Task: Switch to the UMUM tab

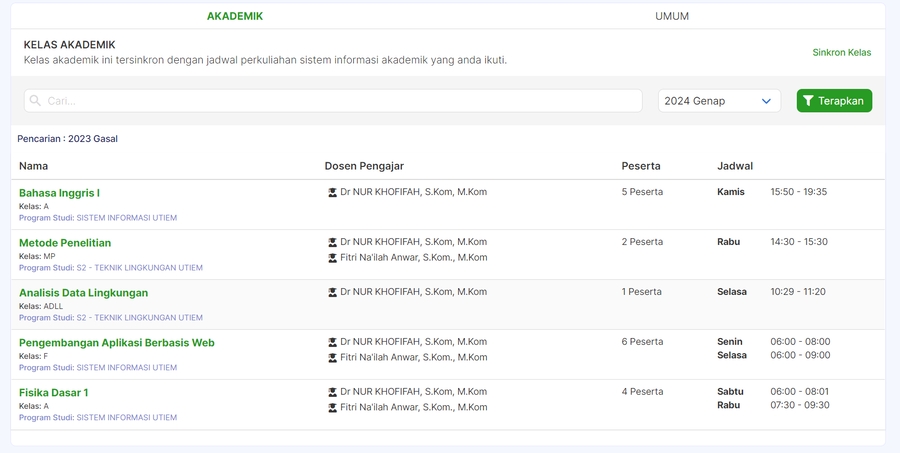Action: tap(672, 16)
